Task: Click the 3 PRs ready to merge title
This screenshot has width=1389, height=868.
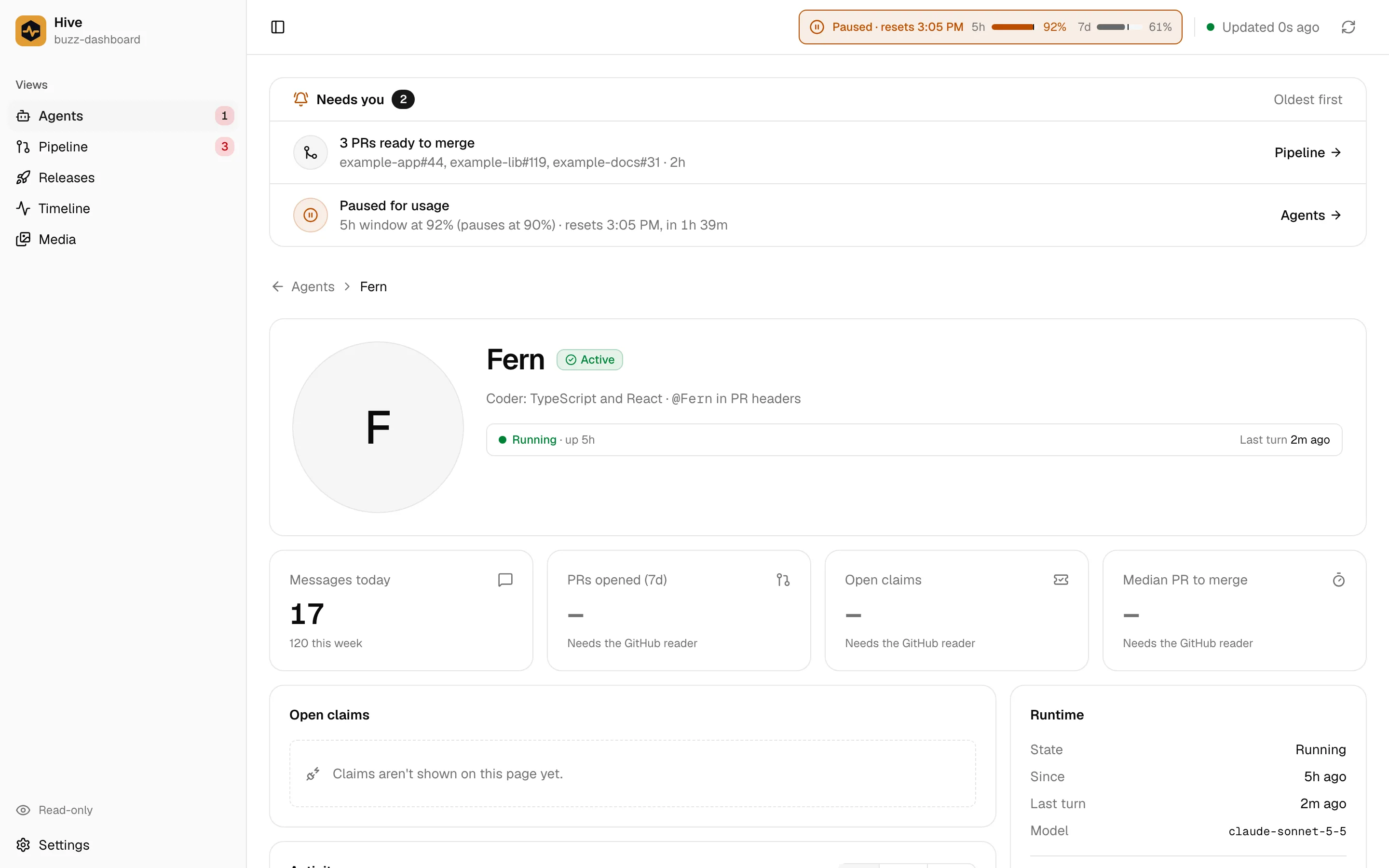Action: (x=407, y=143)
